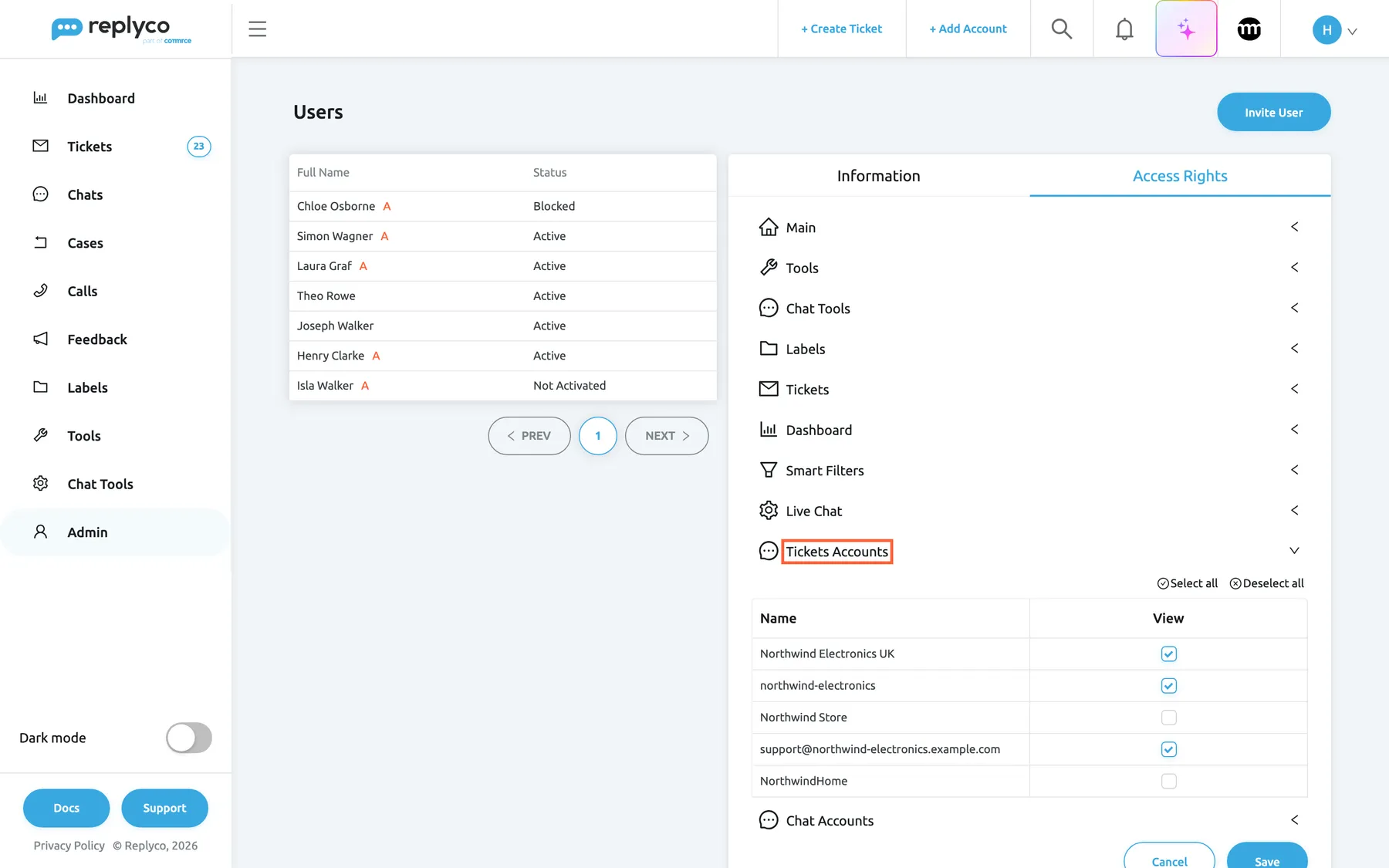Select the Access Rights tab

pos(1180,176)
